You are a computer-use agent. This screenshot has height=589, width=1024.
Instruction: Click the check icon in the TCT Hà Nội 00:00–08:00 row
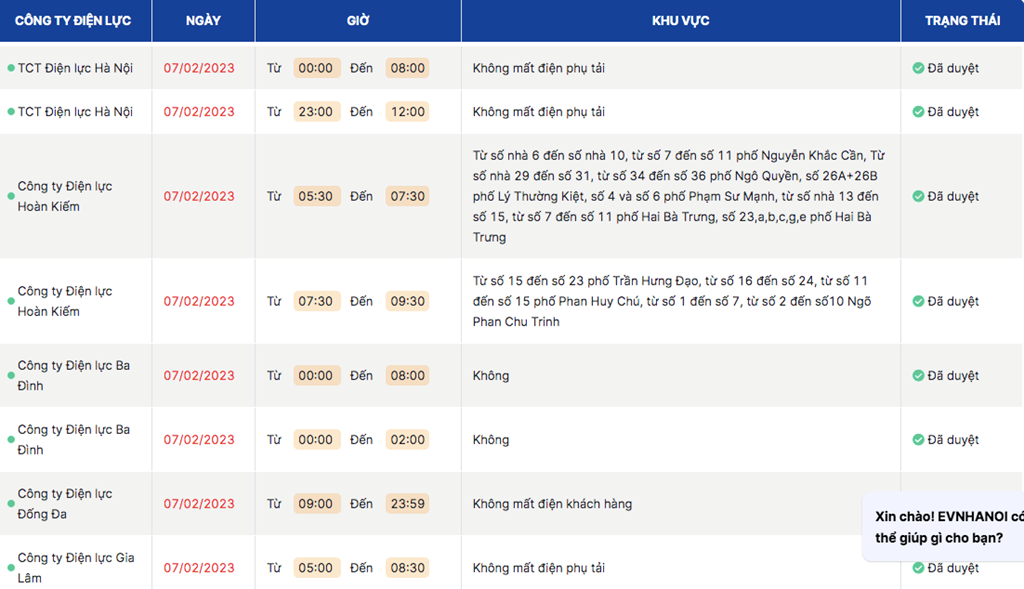coord(918,68)
